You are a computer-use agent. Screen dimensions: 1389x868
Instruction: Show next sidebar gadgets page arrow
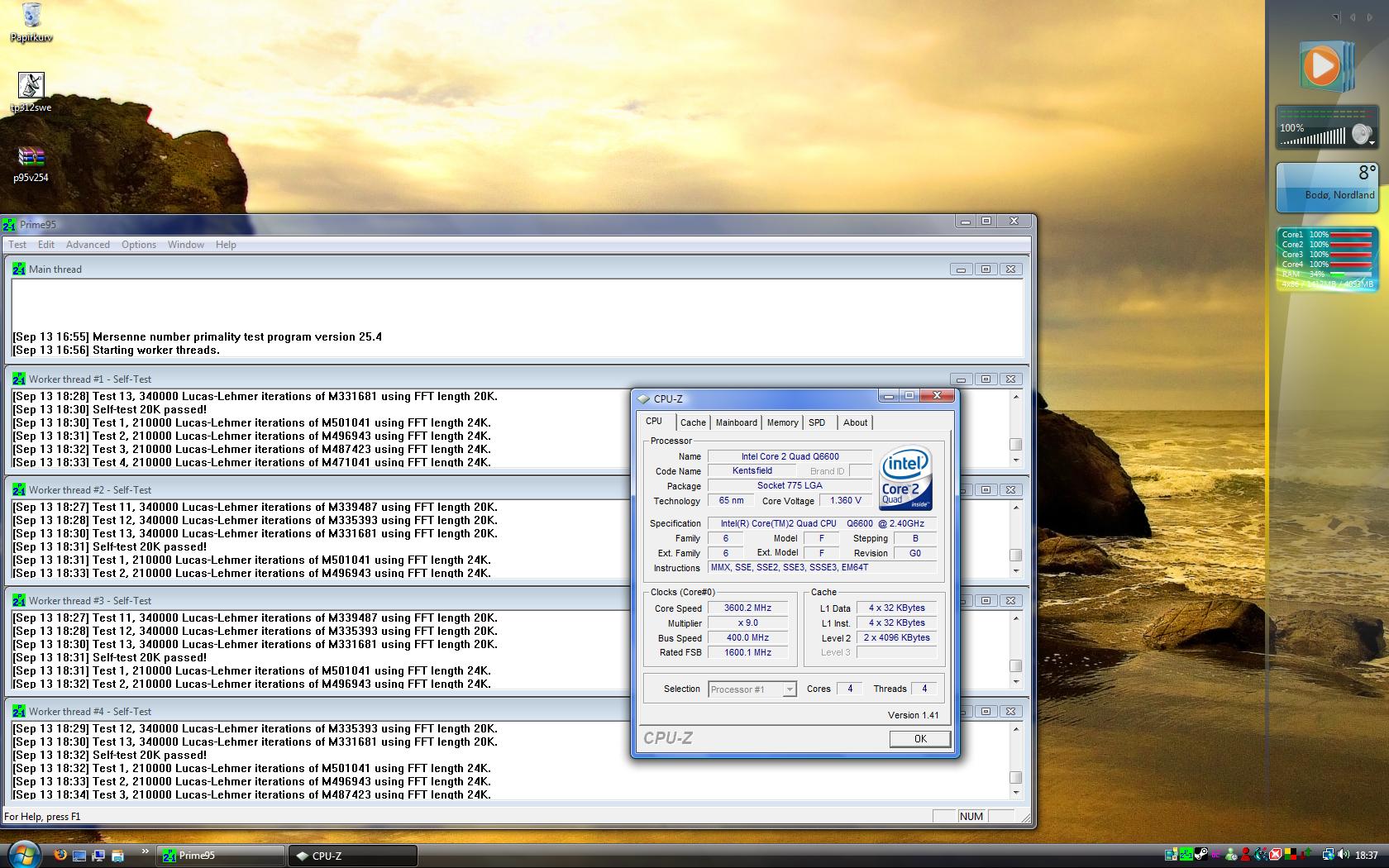[x=1369, y=17]
